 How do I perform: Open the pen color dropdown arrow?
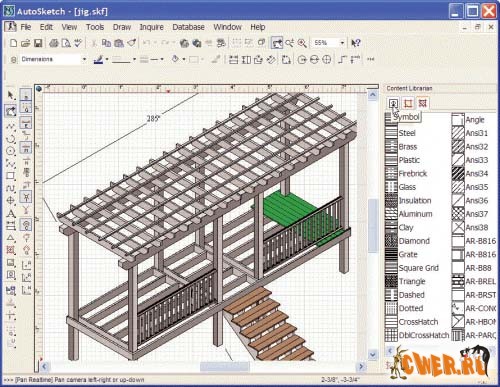(x=107, y=59)
